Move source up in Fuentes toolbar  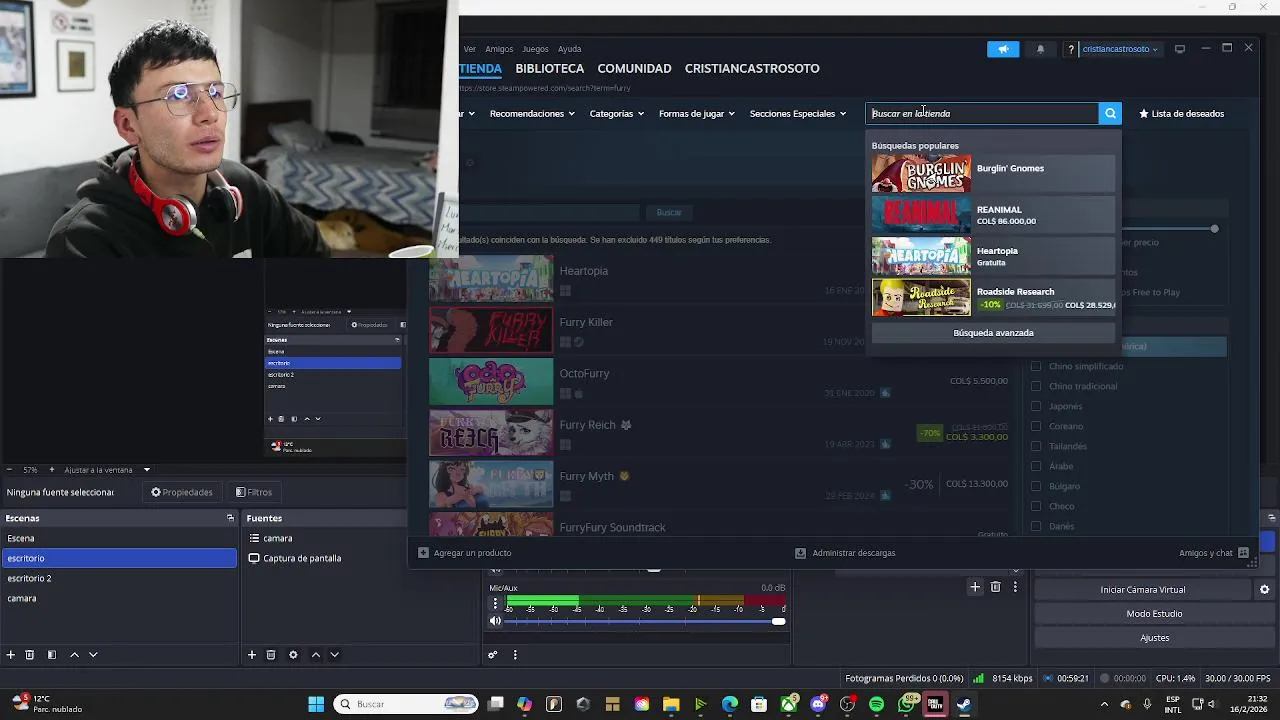click(315, 655)
